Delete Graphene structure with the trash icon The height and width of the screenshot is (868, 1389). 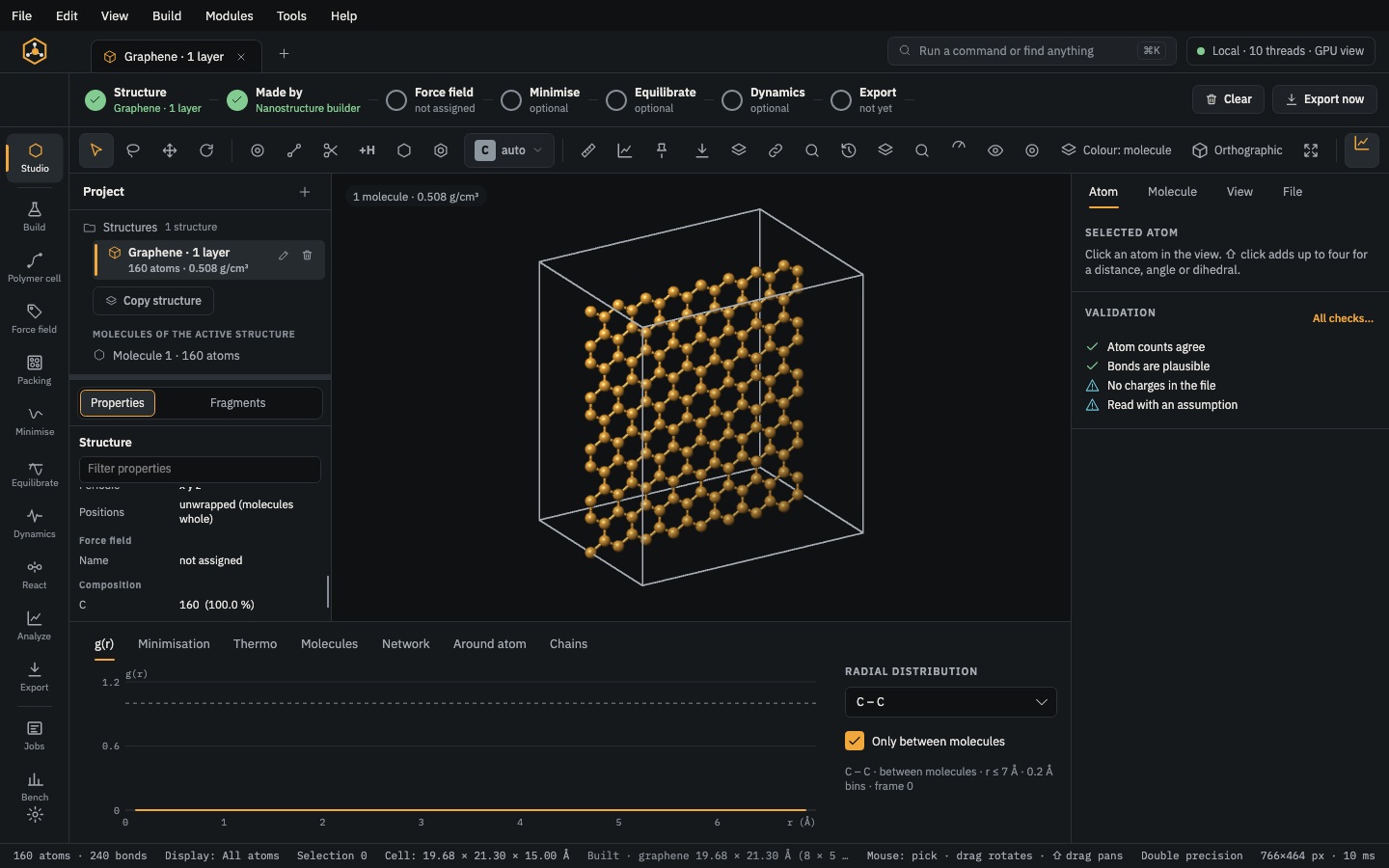click(x=308, y=256)
